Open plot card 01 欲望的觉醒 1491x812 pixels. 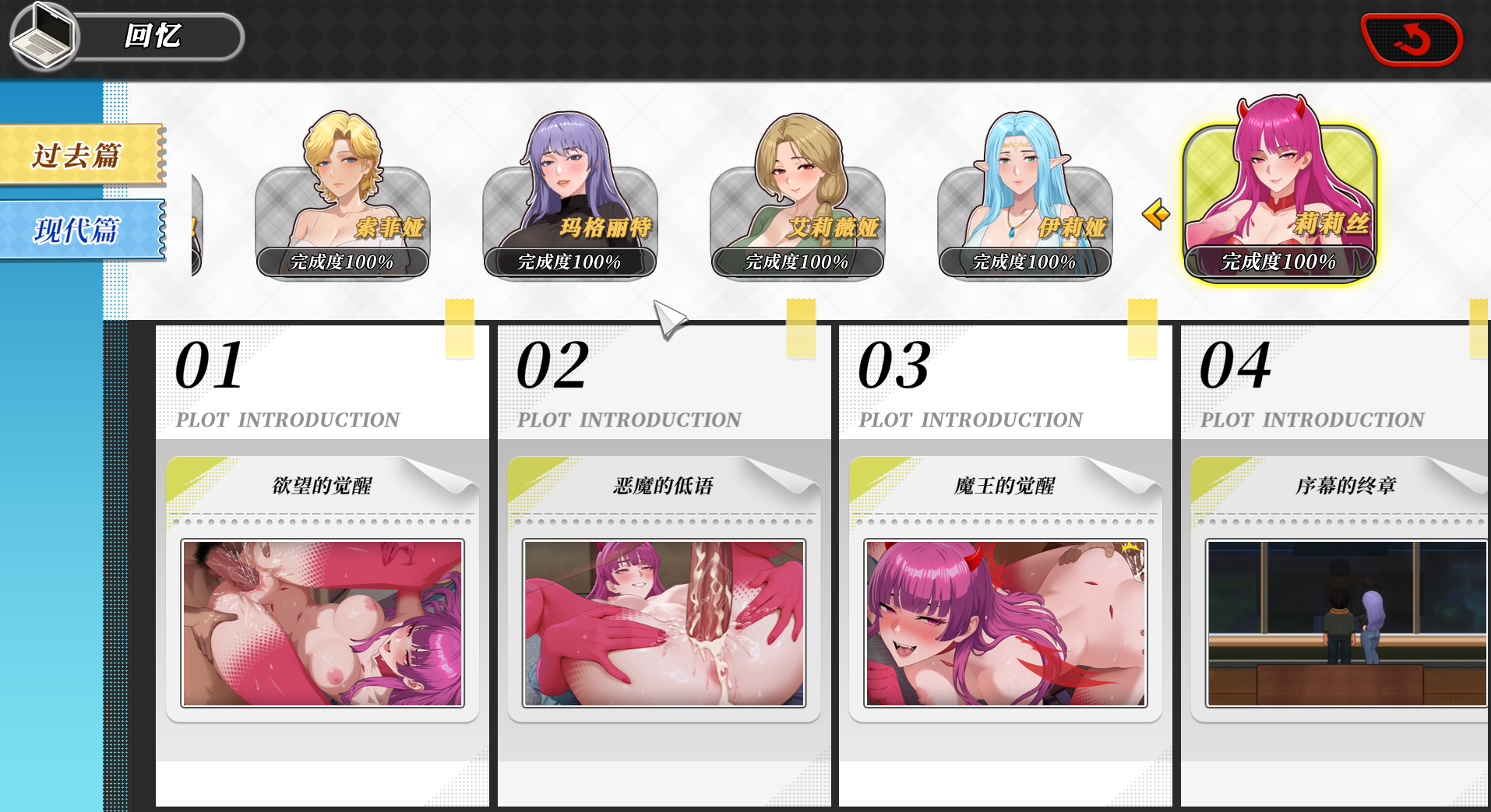(323, 565)
